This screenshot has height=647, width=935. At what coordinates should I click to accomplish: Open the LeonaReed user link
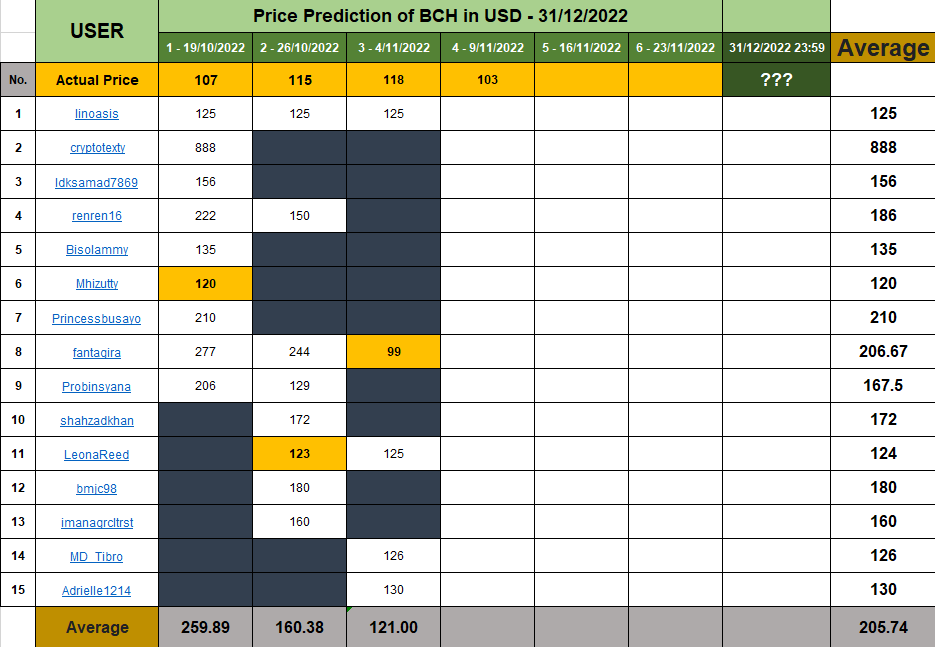point(97,455)
